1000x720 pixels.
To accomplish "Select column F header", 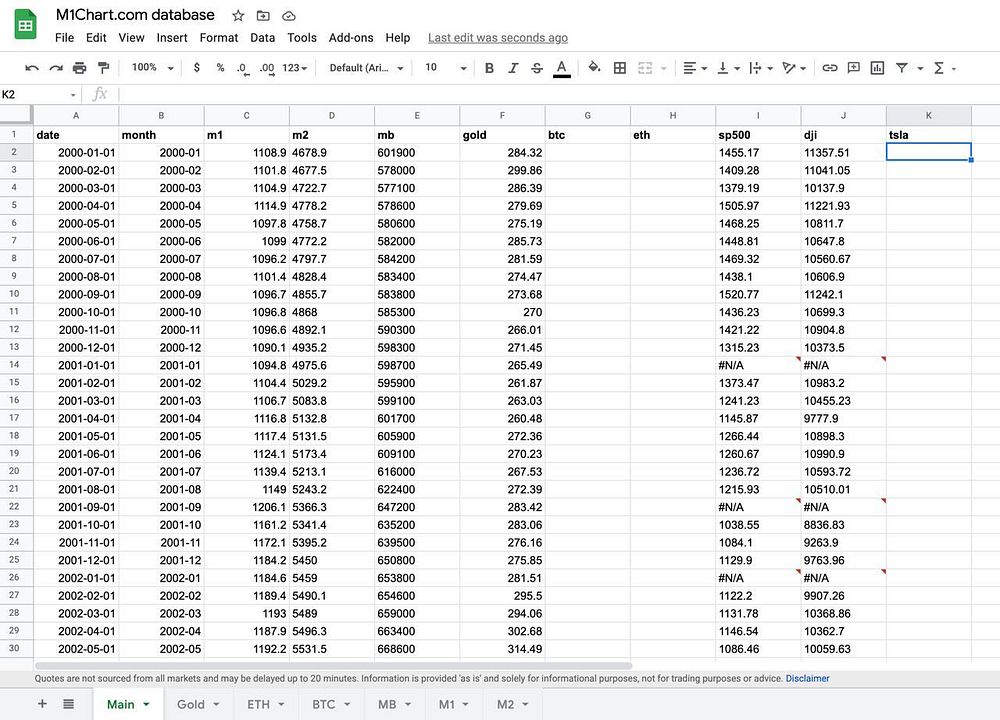I will [502, 115].
